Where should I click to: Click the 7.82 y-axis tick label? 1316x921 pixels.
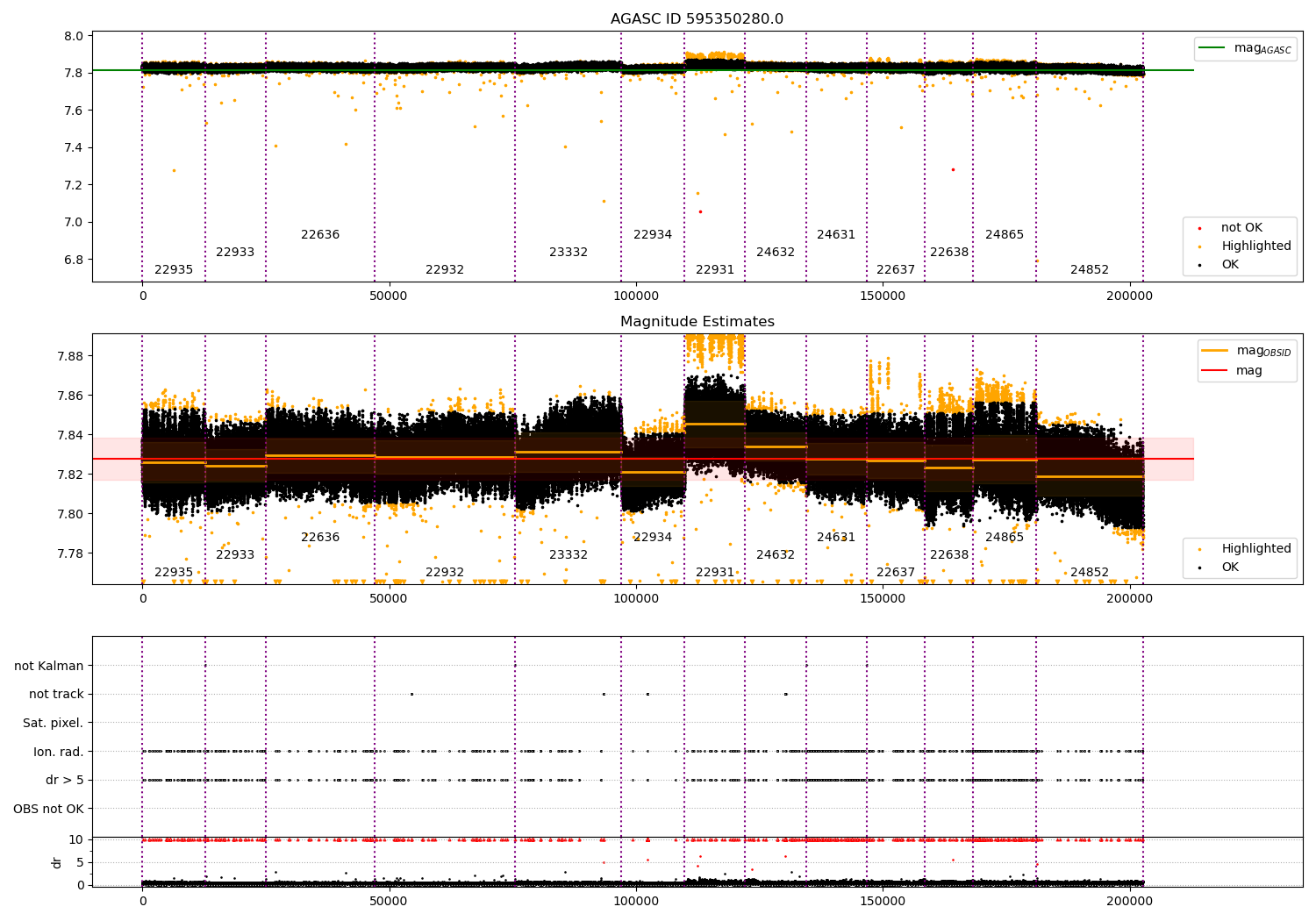pyautogui.click(x=70, y=475)
